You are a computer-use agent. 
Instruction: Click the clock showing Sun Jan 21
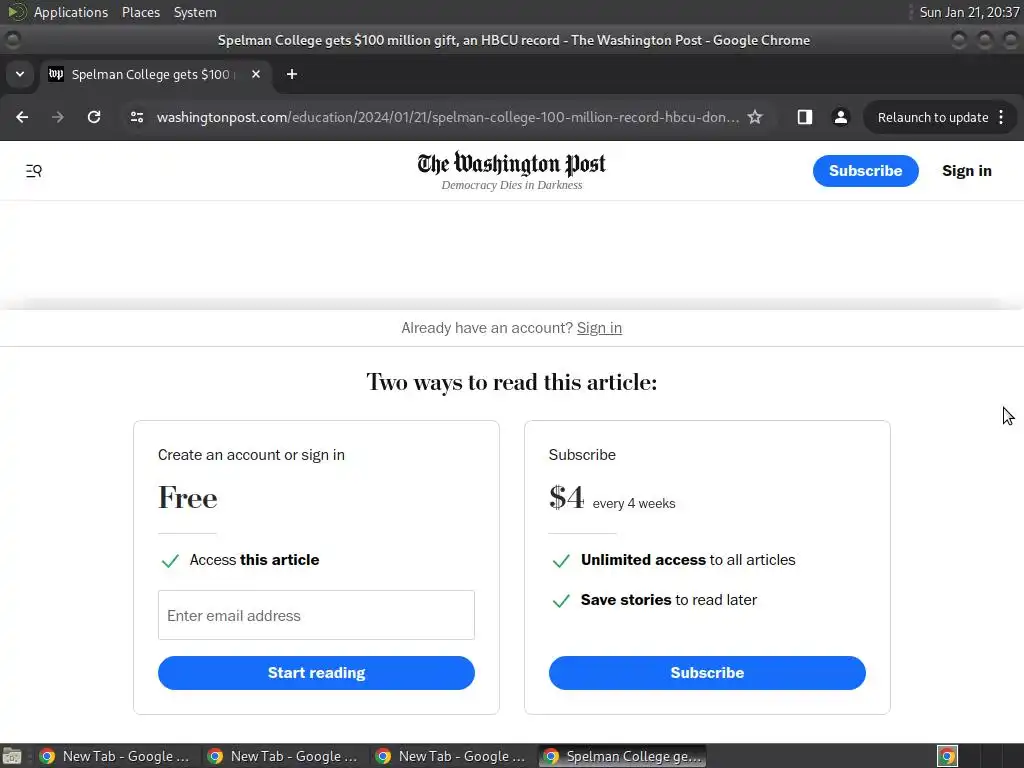point(969,12)
